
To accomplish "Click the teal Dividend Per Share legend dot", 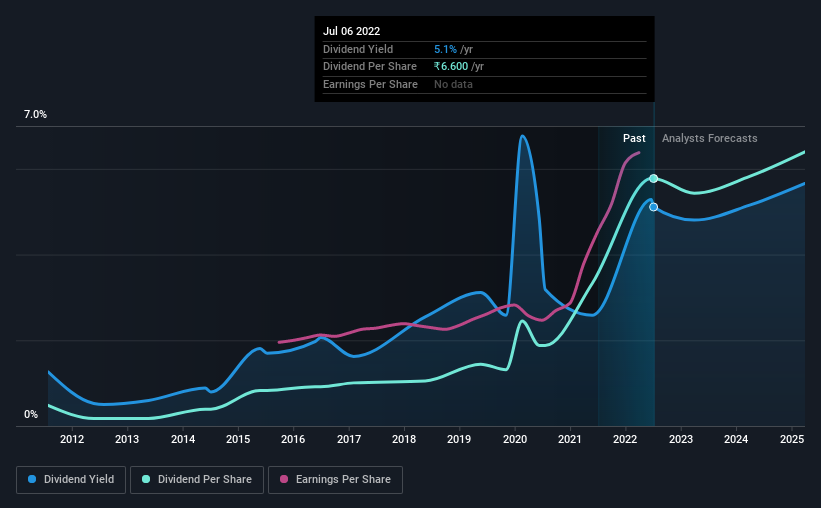I will click(x=146, y=479).
